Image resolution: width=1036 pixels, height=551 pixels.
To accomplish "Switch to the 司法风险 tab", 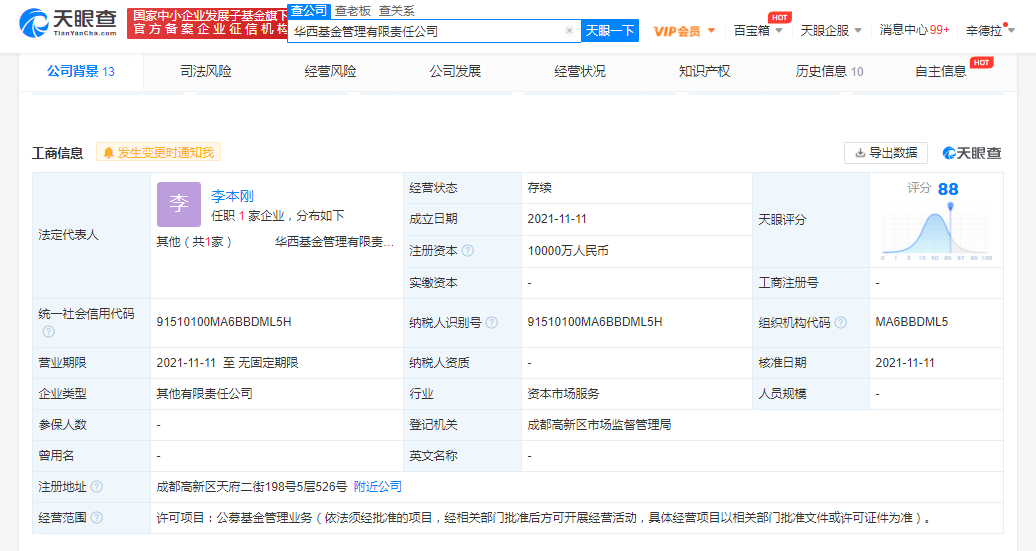I will point(205,71).
